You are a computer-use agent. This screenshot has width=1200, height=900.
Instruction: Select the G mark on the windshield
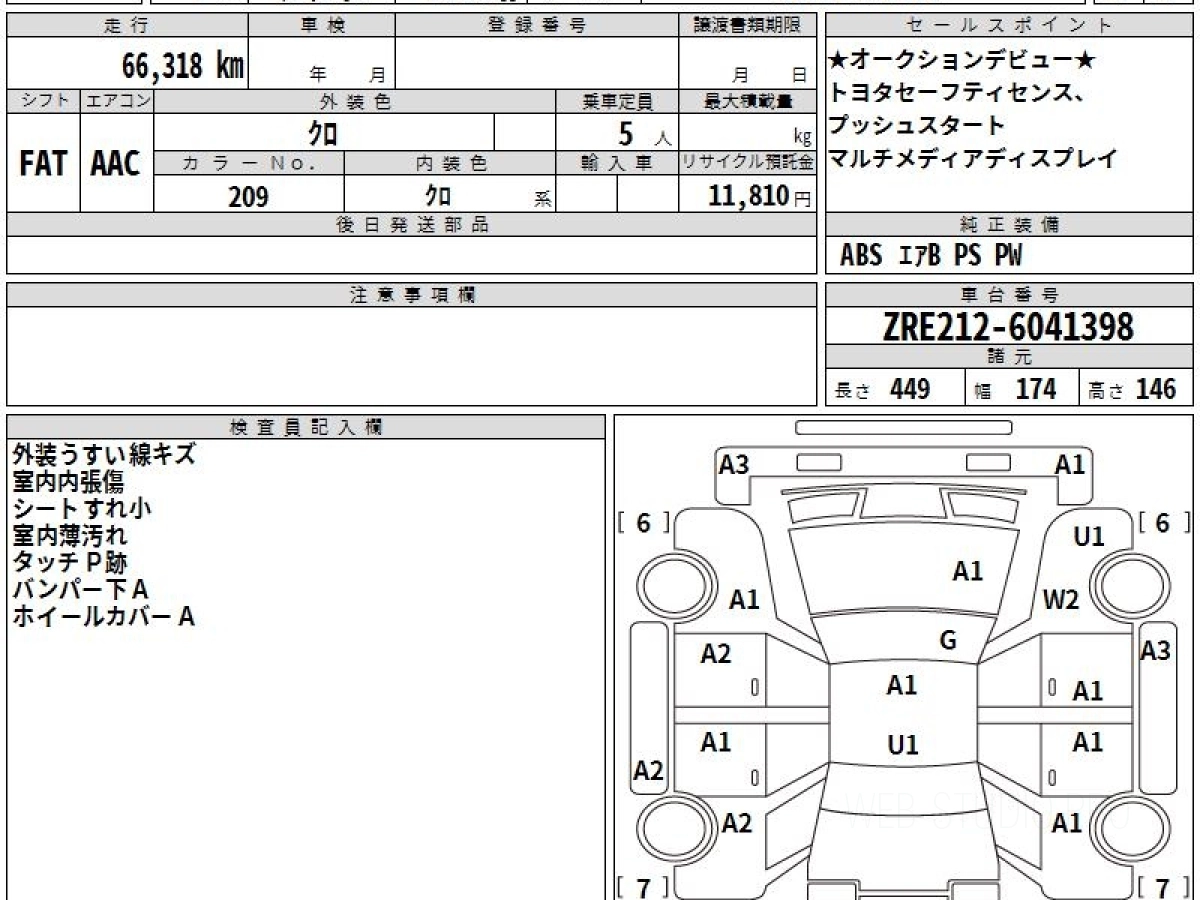[x=947, y=641]
